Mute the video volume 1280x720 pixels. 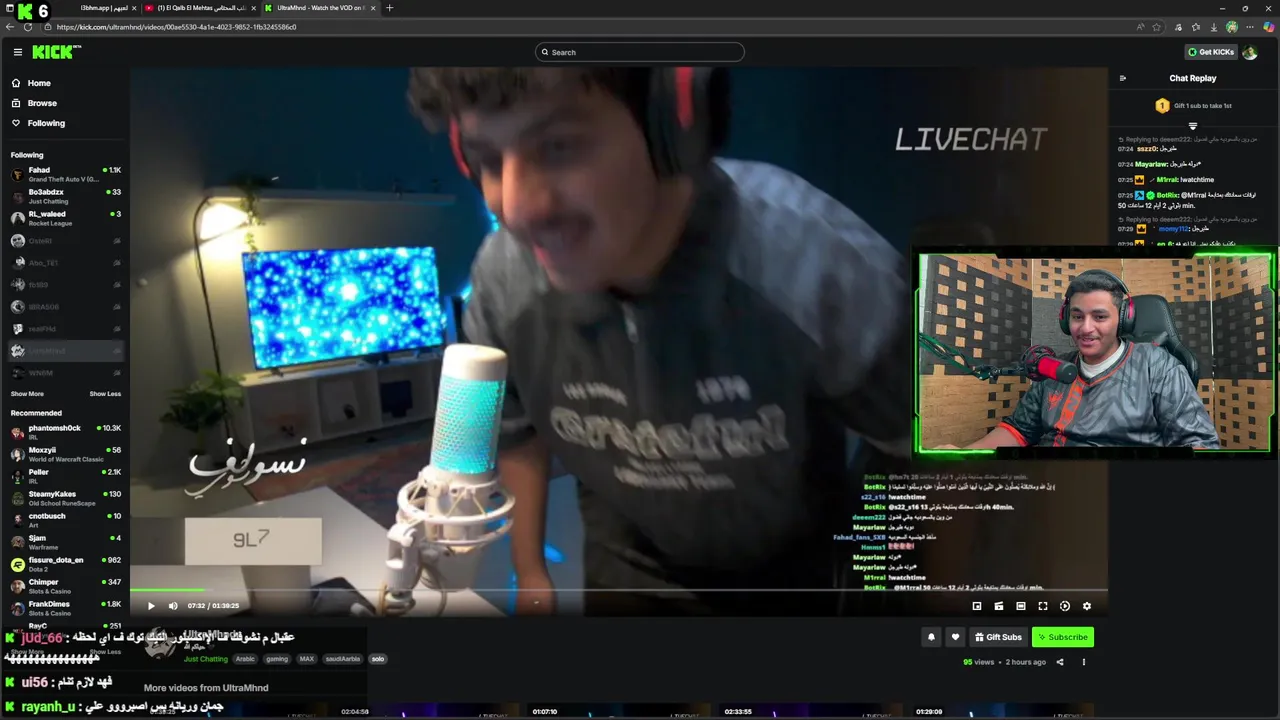point(173,606)
